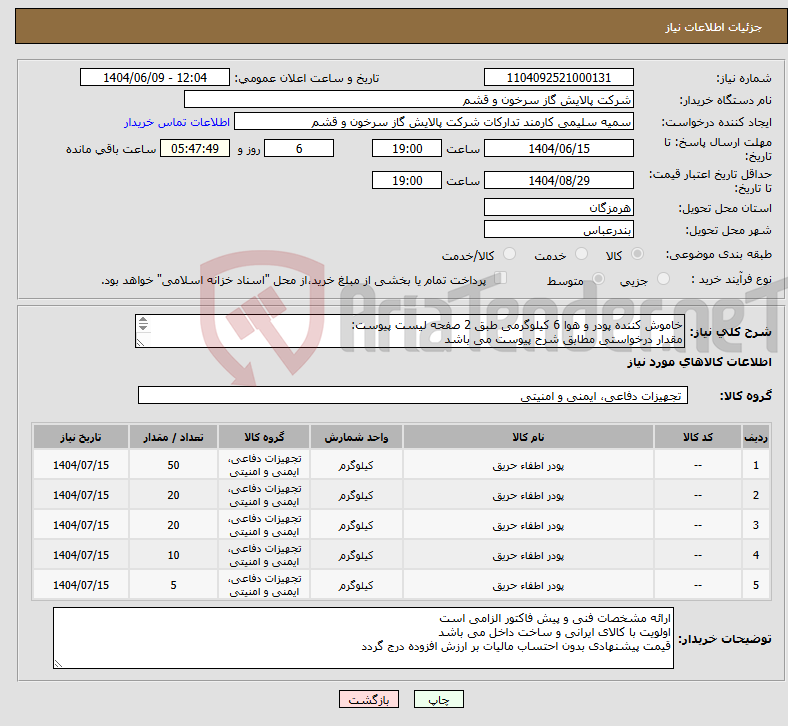Click the تاریخ نیاز column header
The width and height of the screenshot is (788, 726).
[x=81, y=438]
